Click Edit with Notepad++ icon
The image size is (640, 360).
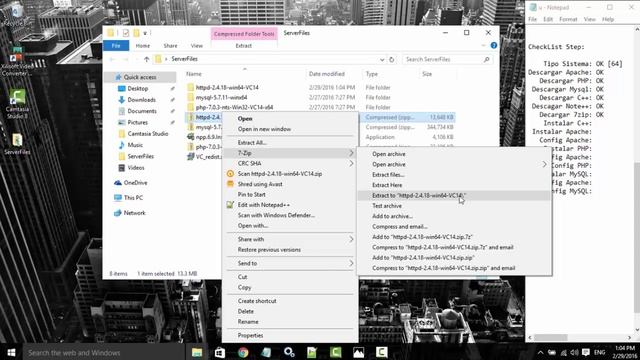pos(230,205)
